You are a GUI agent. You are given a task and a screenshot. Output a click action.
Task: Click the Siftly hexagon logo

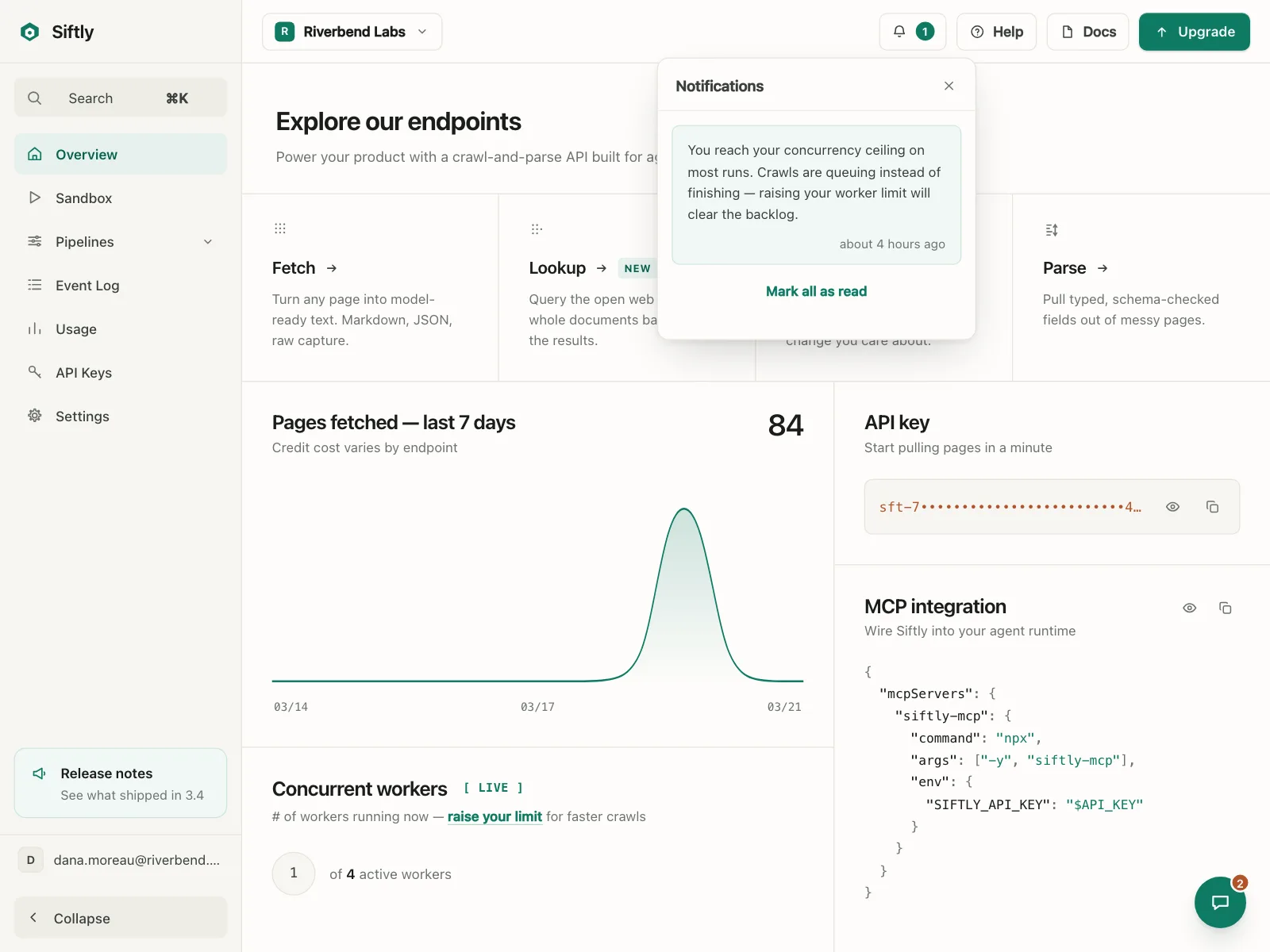pyautogui.click(x=30, y=32)
